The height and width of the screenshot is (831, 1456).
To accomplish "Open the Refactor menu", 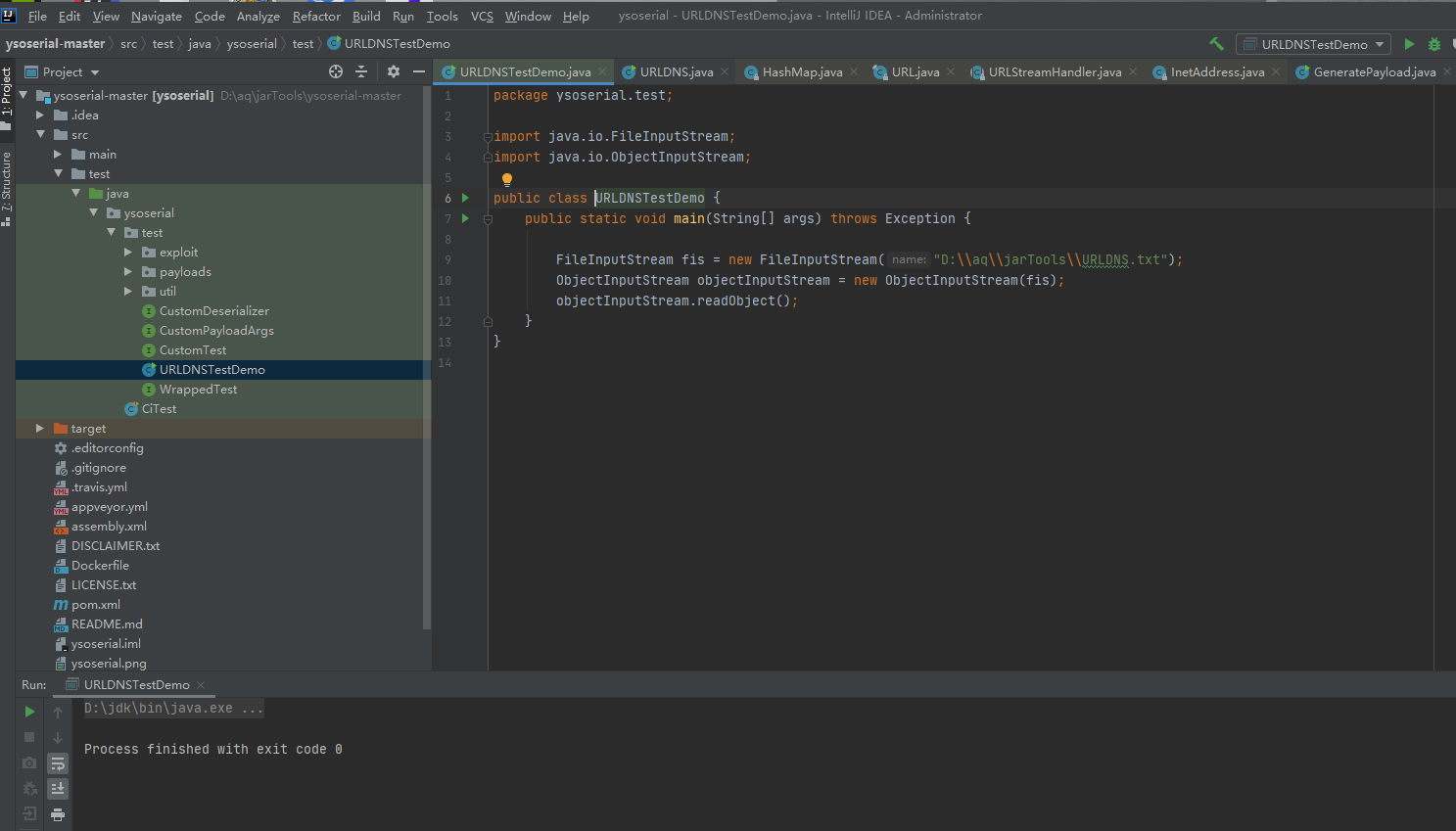I will tap(316, 16).
